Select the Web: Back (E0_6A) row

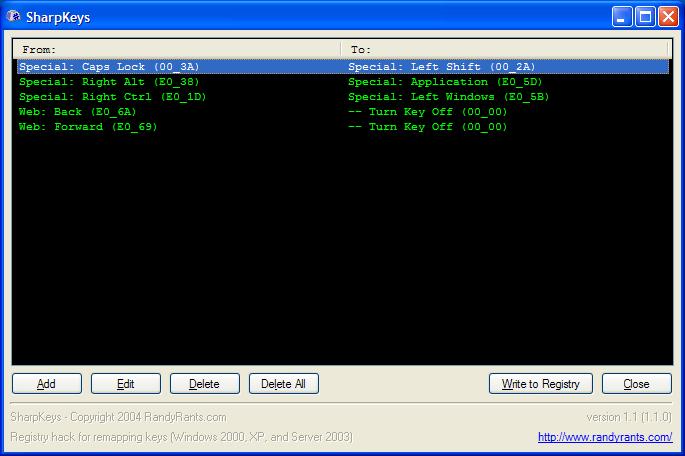[343, 111]
